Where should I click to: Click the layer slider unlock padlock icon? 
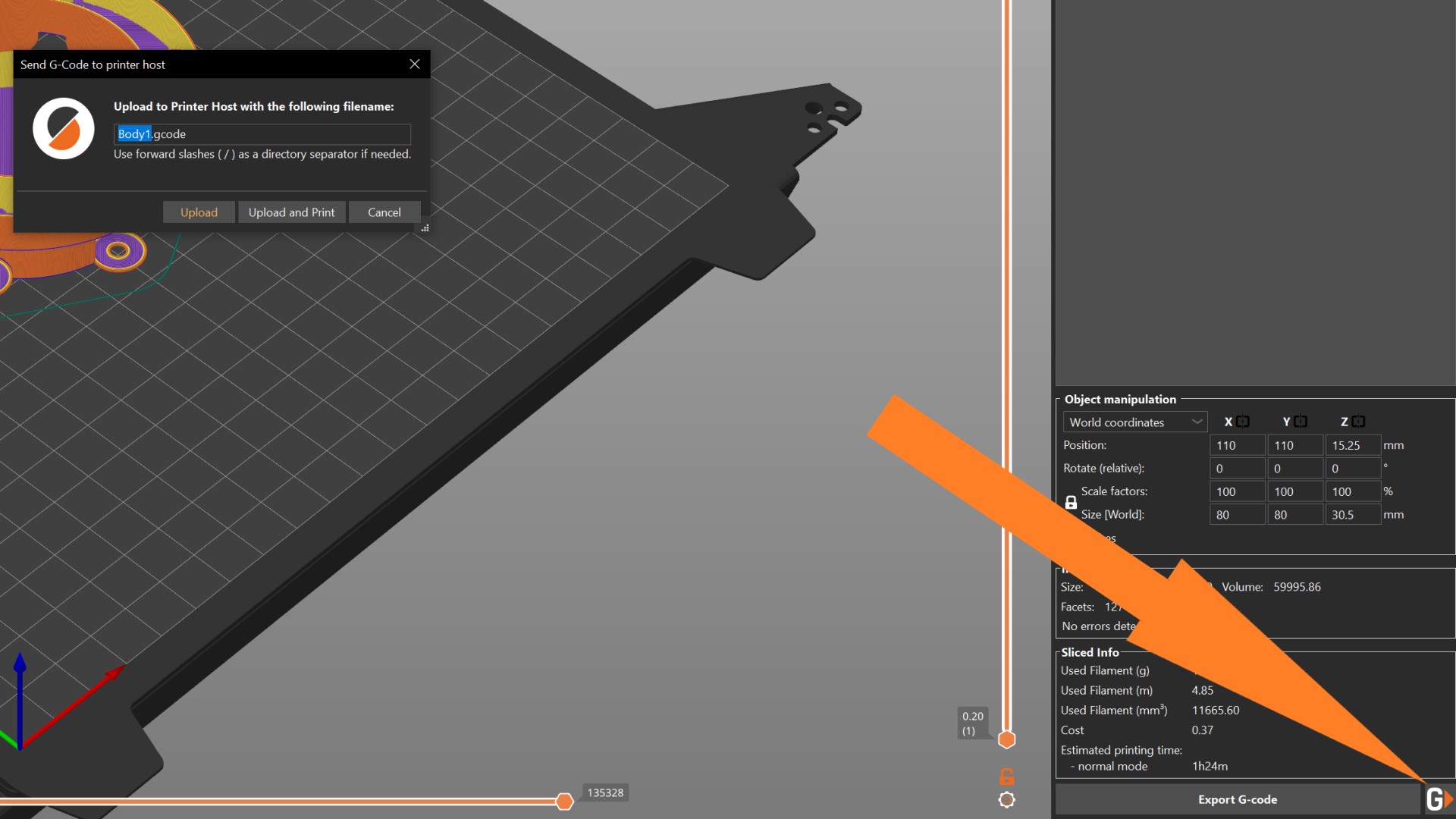click(x=1006, y=777)
